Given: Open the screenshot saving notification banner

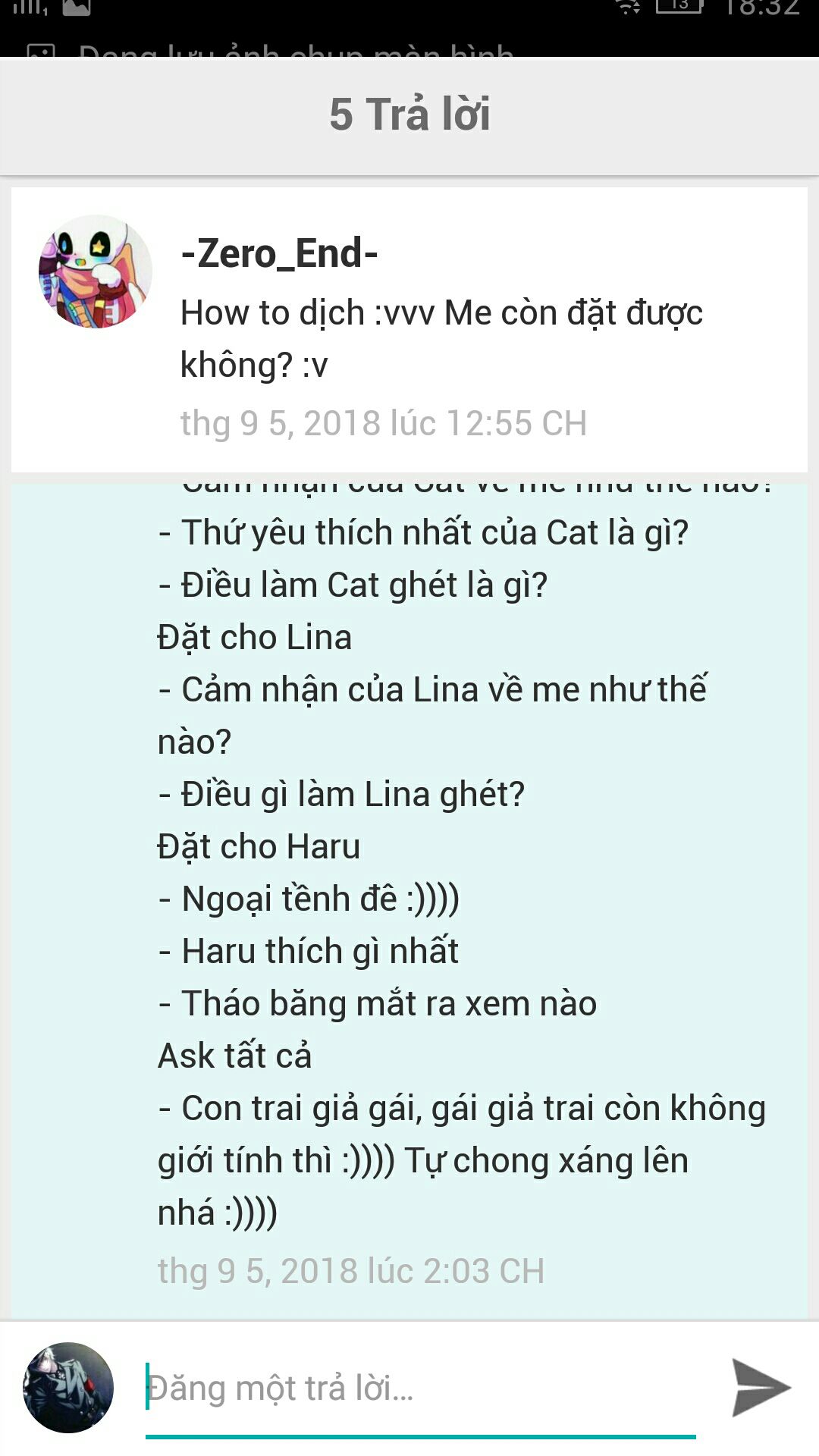Looking at the screenshot, I should click(x=409, y=50).
